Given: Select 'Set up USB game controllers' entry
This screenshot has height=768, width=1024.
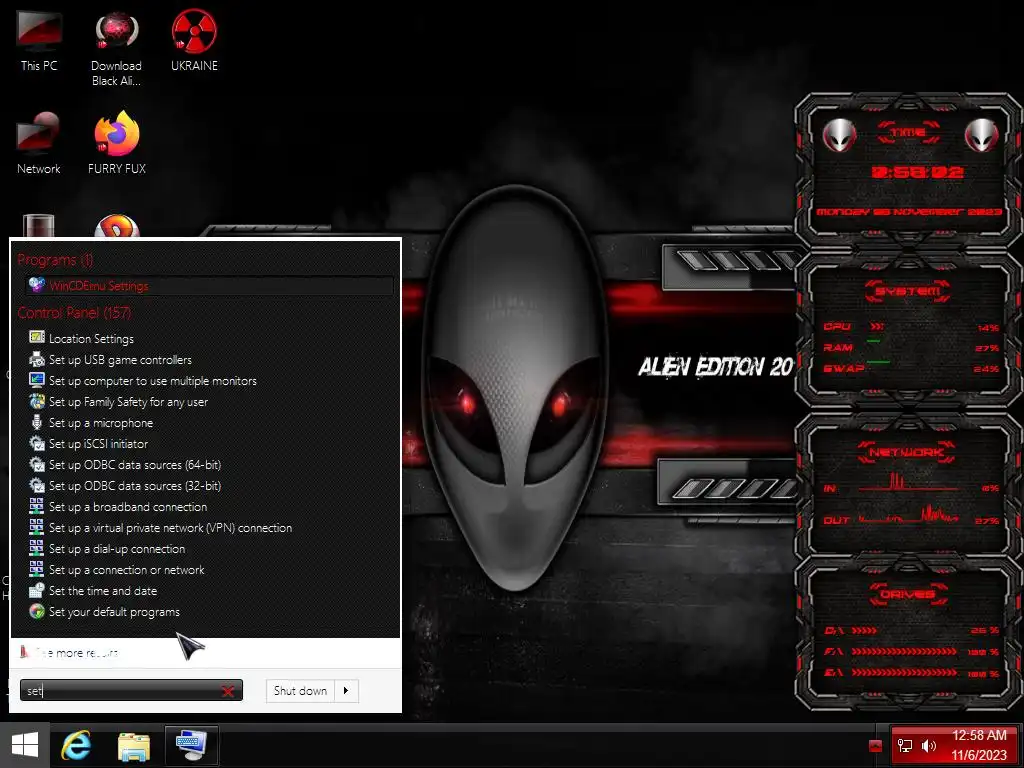Looking at the screenshot, I should pos(120,360).
